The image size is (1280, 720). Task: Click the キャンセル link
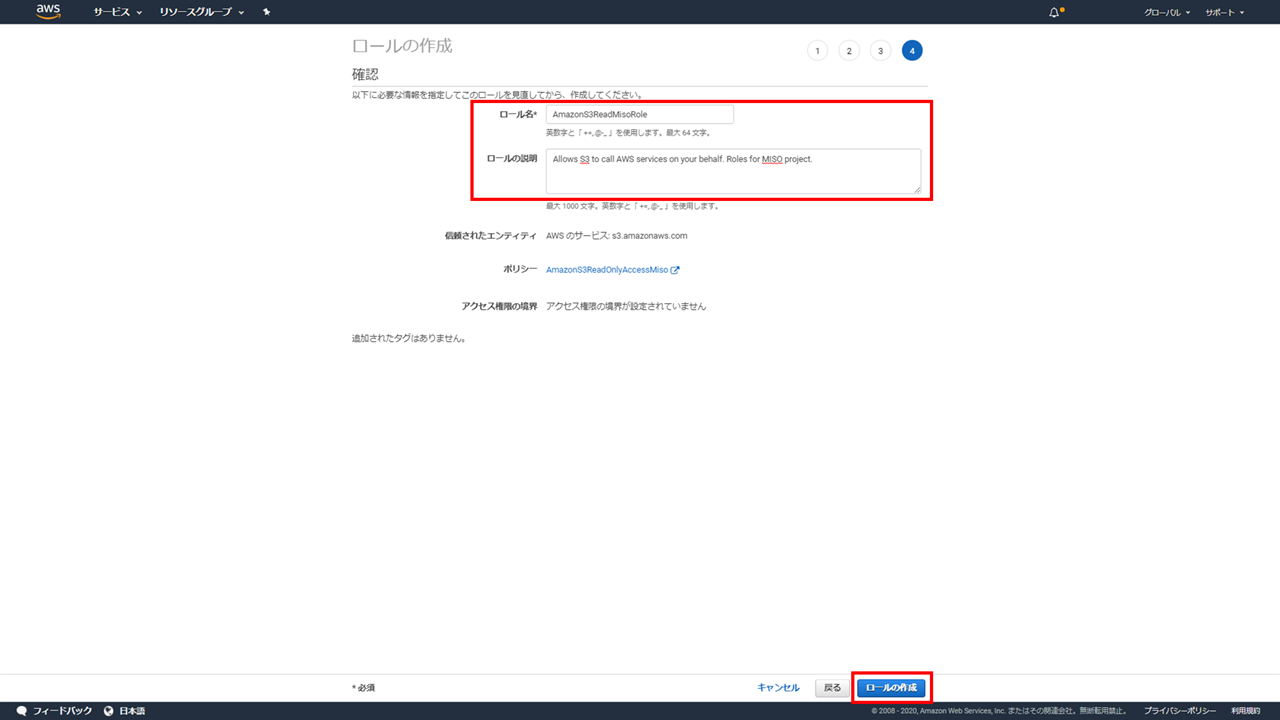778,688
